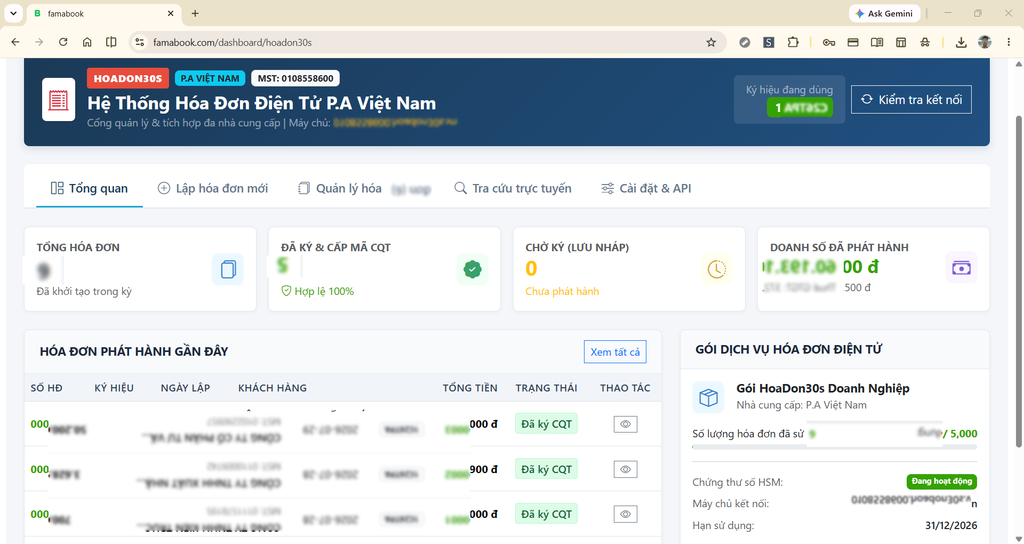Click the box icon for Gói HoaDon30s
1024x544 pixels.
point(709,397)
